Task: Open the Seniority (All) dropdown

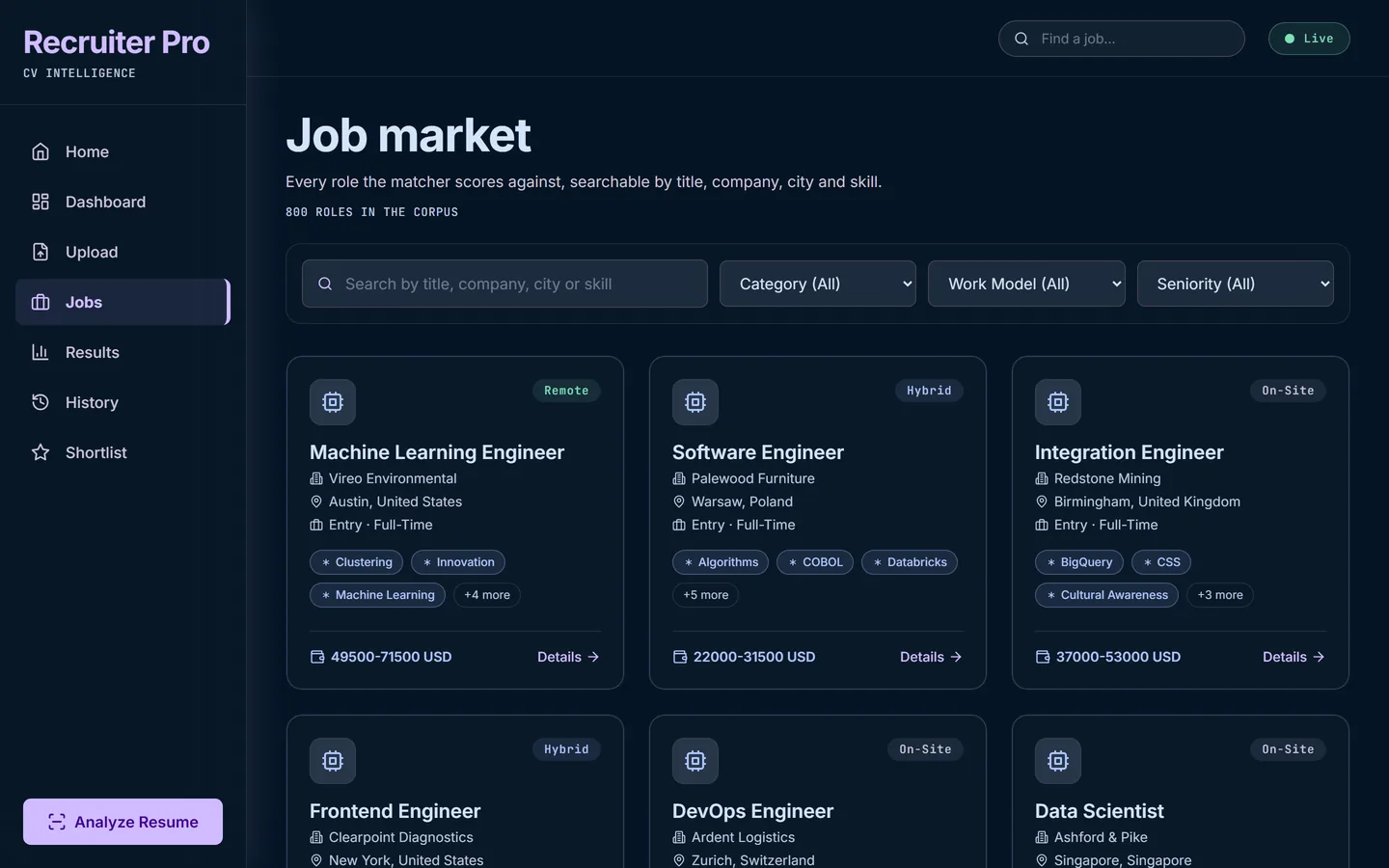Action: tap(1236, 284)
